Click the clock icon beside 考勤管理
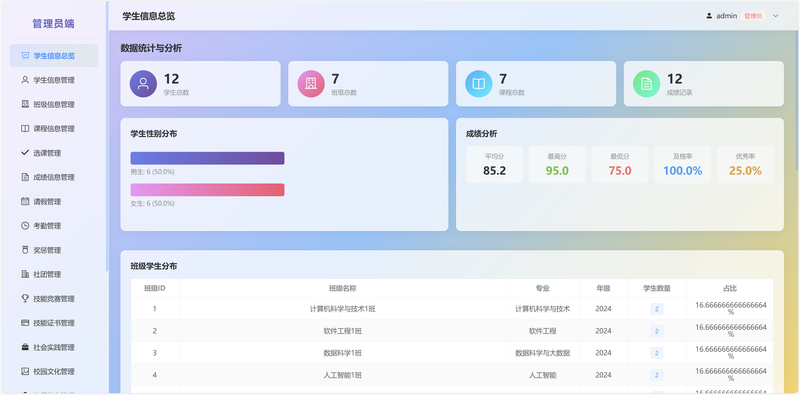The width and height of the screenshot is (800, 395). [25, 226]
